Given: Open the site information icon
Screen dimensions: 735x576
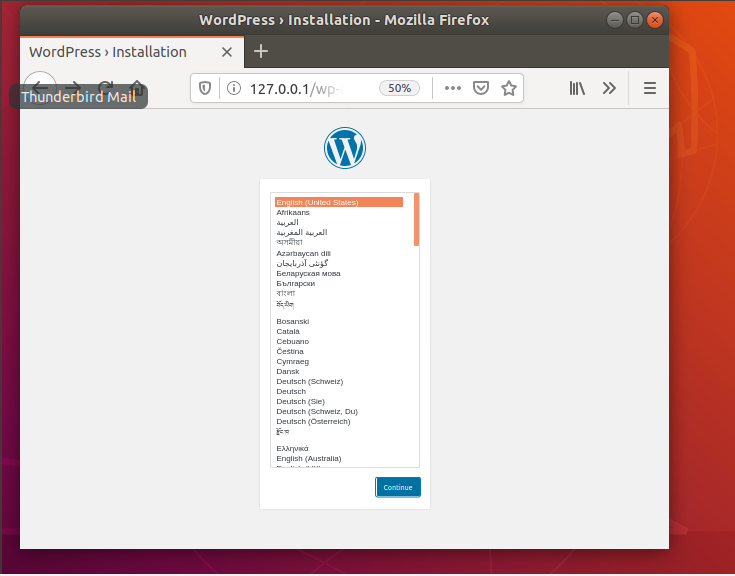Looking at the screenshot, I should (x=233, y=88).
